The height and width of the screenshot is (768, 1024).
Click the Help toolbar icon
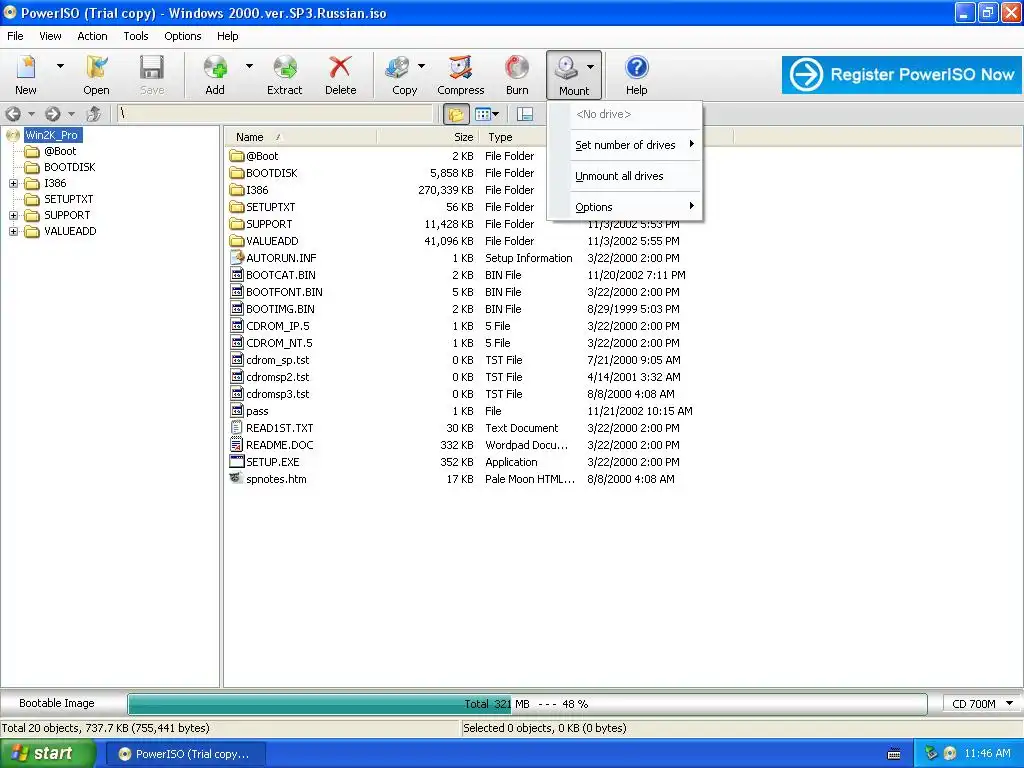[636, 67]
